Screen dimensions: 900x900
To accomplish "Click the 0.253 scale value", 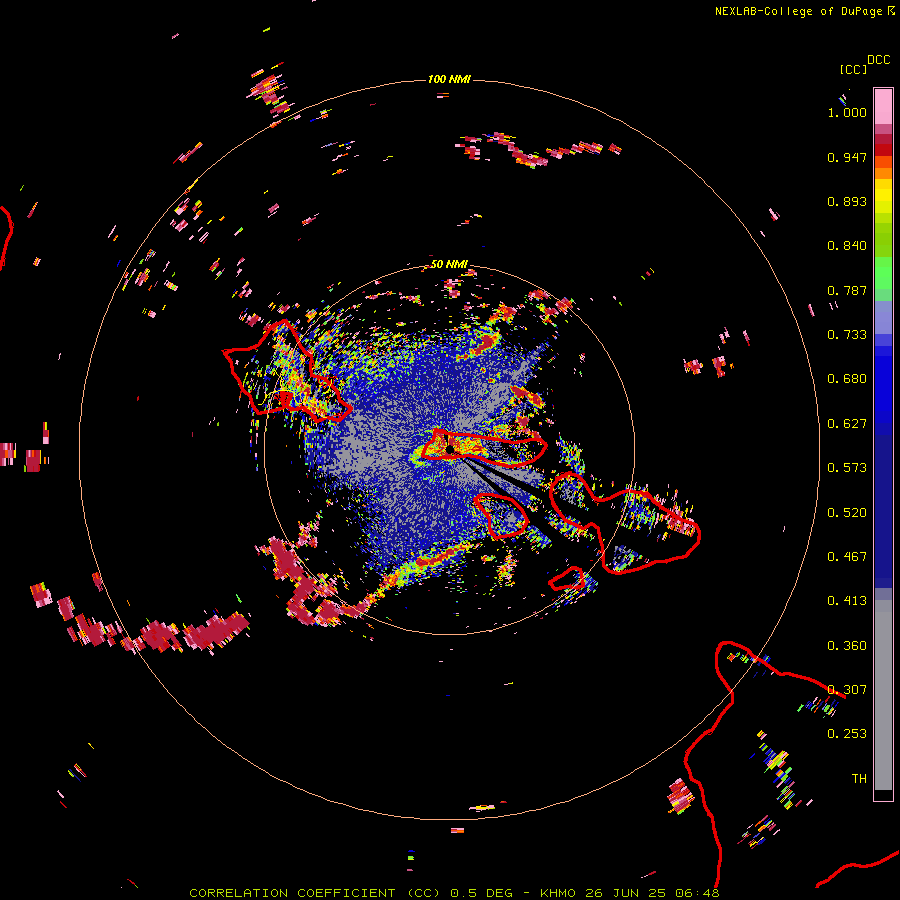I will click(847, 734).
